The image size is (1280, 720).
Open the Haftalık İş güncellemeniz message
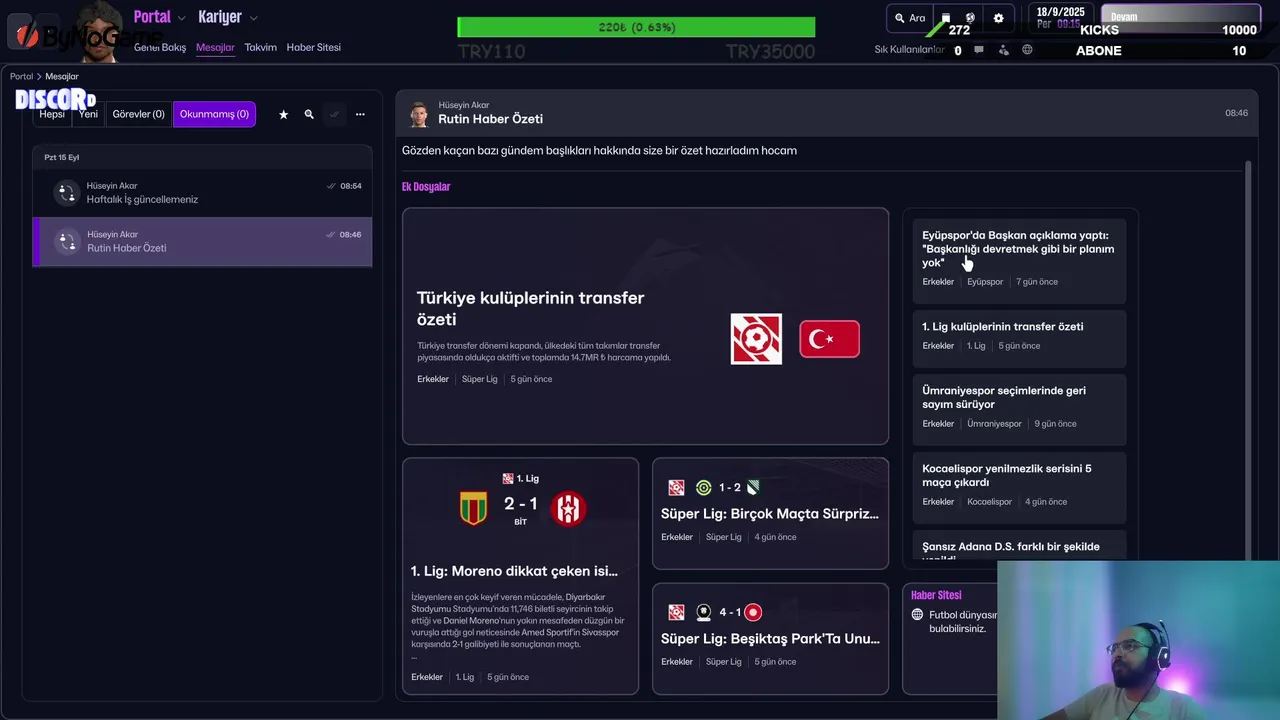(x=202, y=193)
